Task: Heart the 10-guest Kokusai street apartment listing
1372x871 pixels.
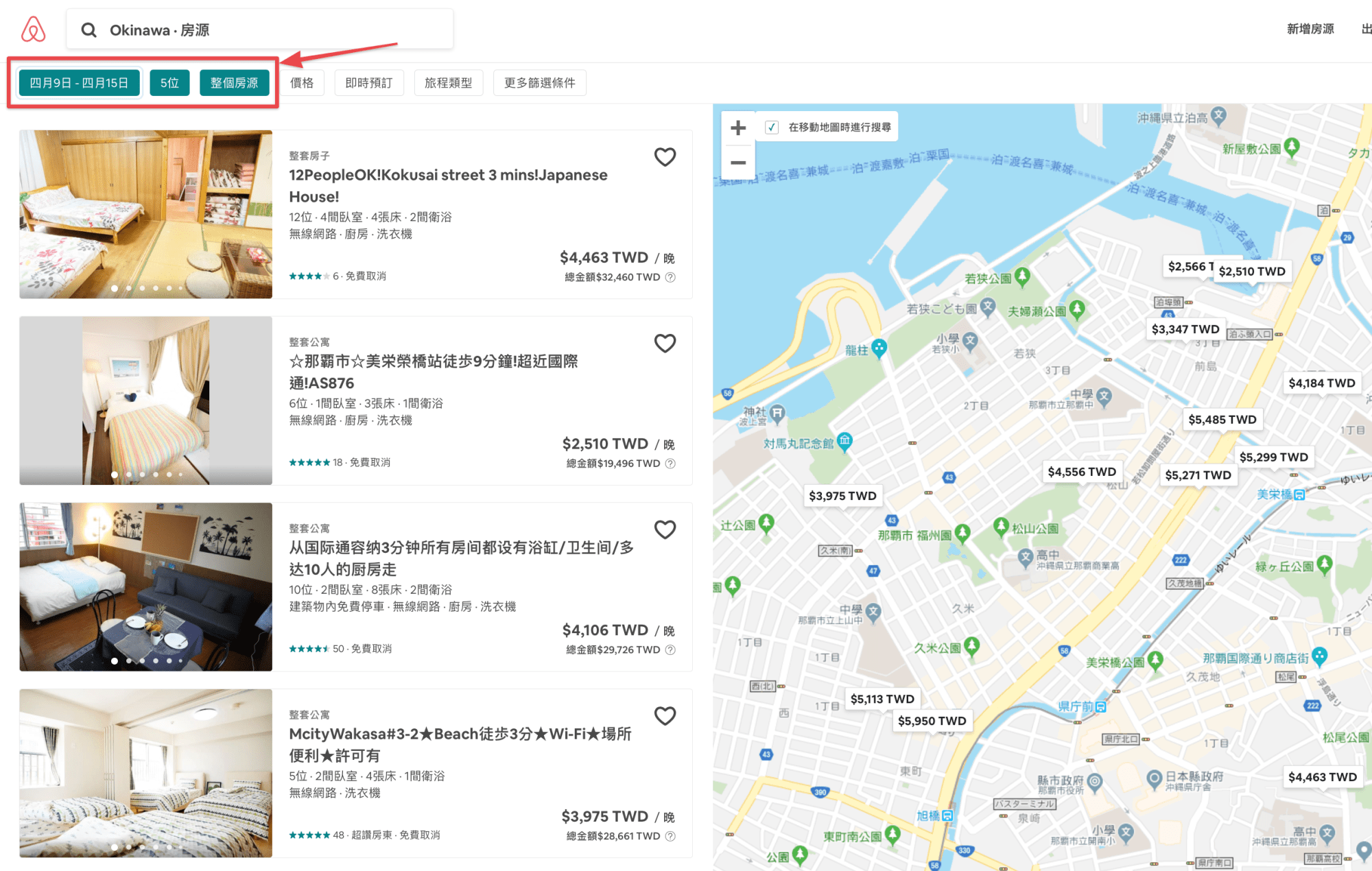Action: click(665, 529)
